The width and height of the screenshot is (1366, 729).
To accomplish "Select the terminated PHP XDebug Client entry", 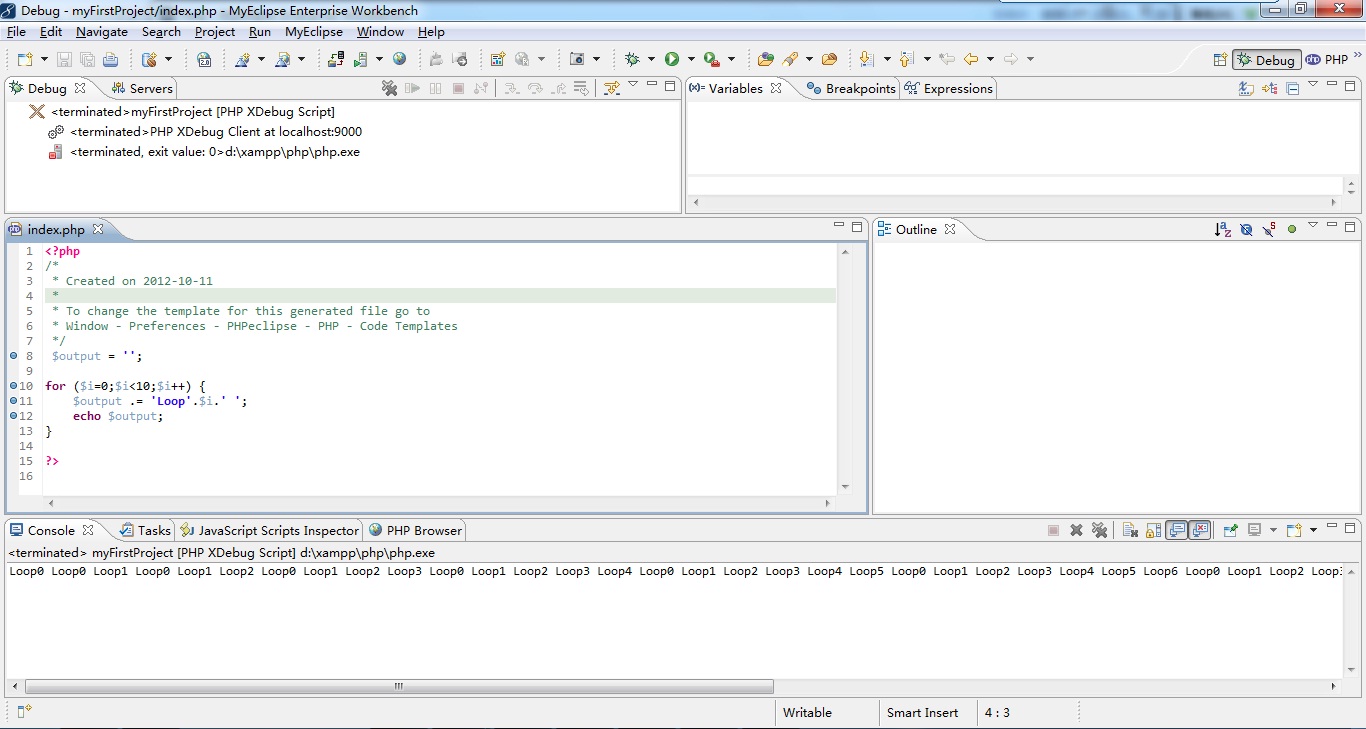I will pyautogui.click(x=215, y=132).
